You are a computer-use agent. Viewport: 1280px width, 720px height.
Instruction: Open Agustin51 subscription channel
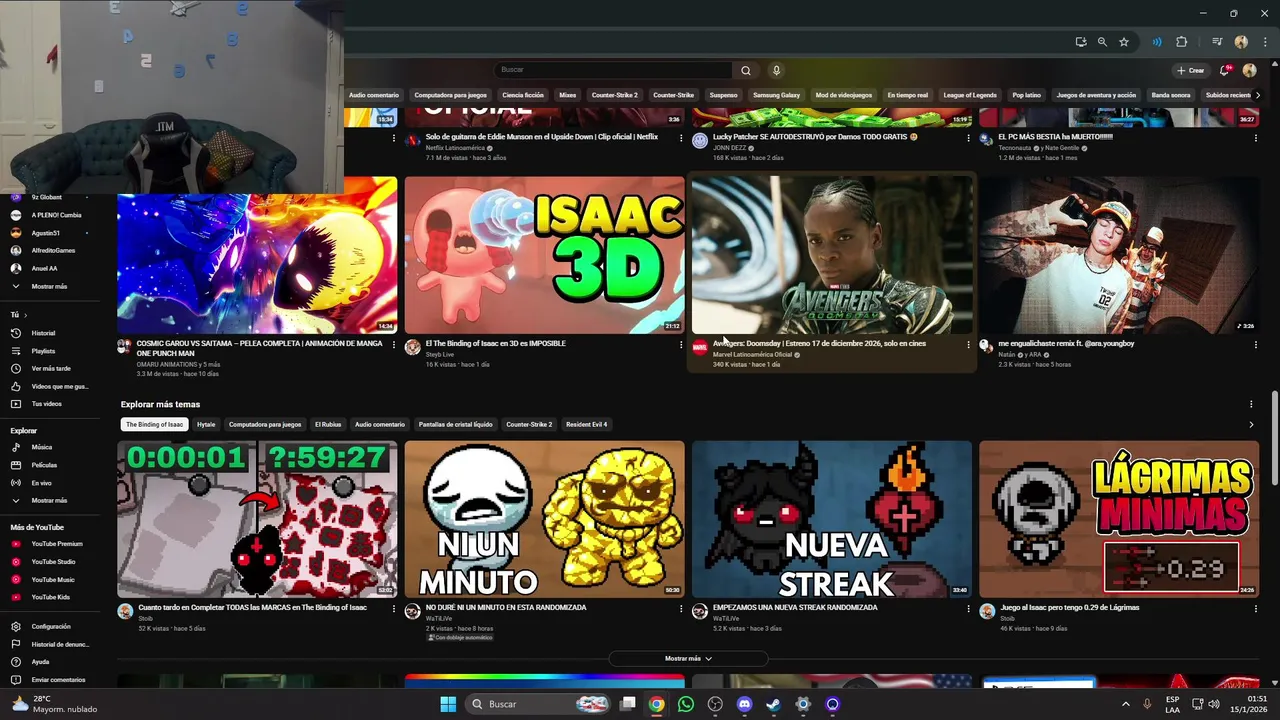coord(45,233)
